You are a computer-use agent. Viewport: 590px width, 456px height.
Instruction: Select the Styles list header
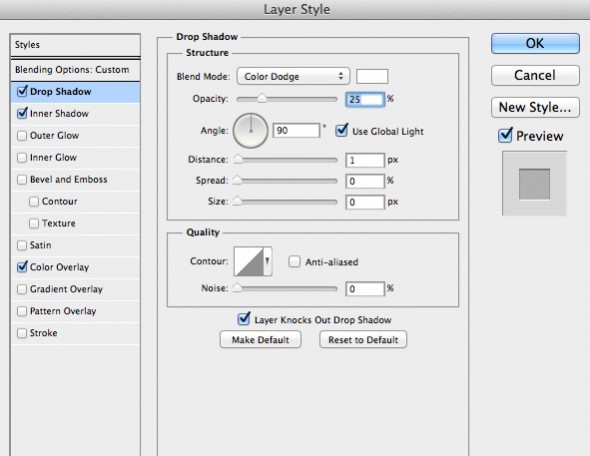tap(75, 45)
